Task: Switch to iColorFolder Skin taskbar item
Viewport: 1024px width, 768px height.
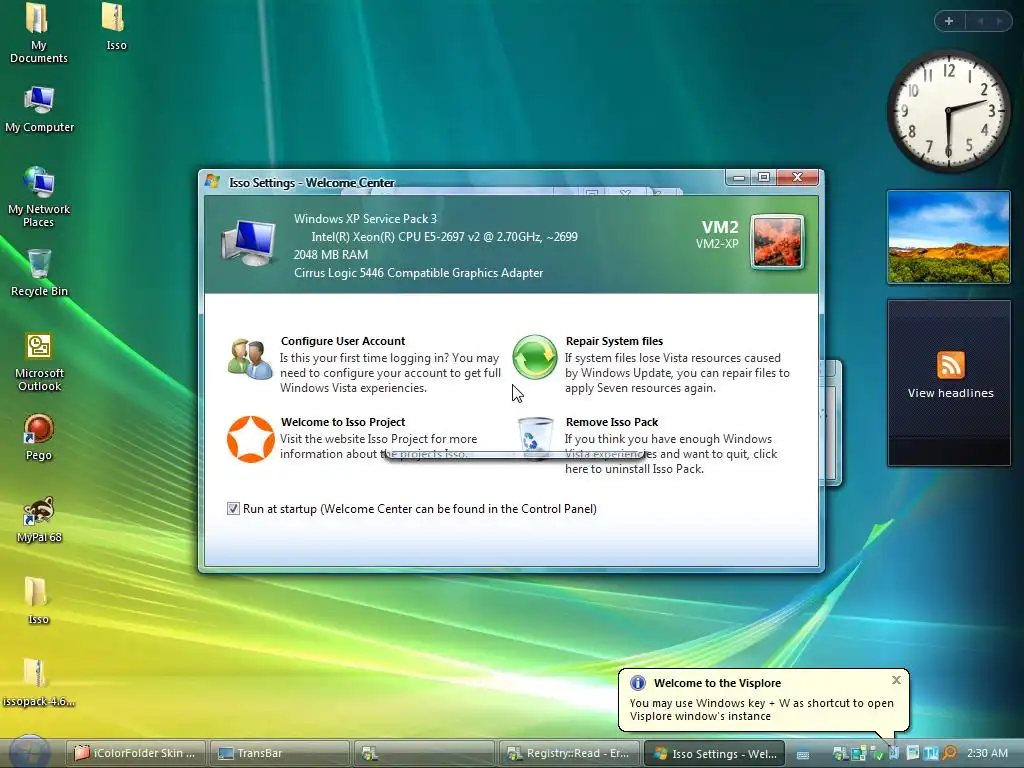Action: 136,753
